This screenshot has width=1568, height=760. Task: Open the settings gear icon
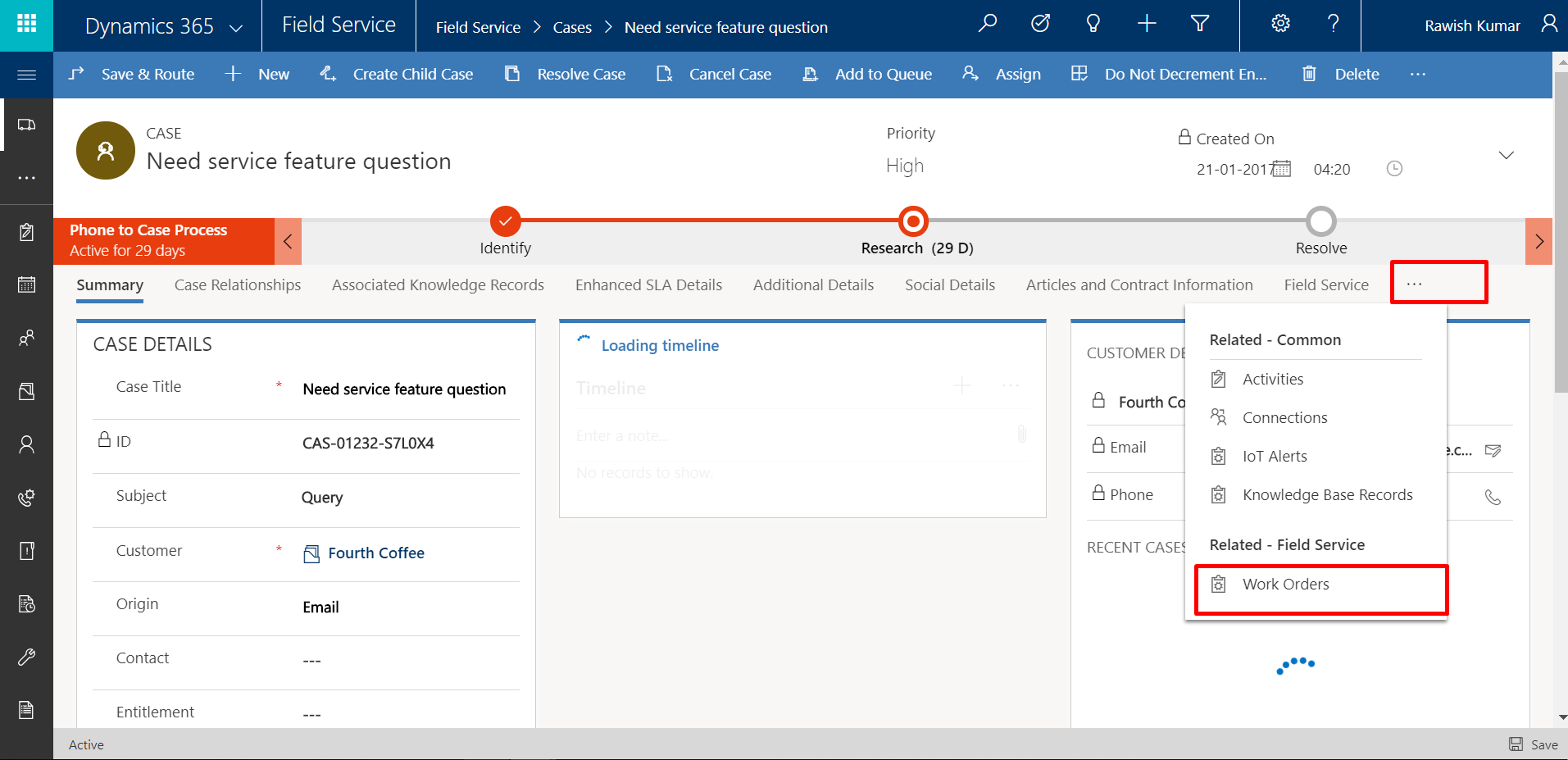click(x=1280, y=24)
